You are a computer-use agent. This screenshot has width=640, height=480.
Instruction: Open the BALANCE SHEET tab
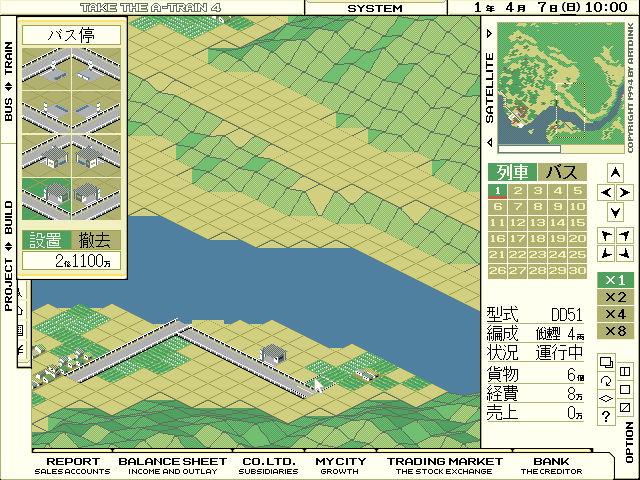tap(172, 465)
